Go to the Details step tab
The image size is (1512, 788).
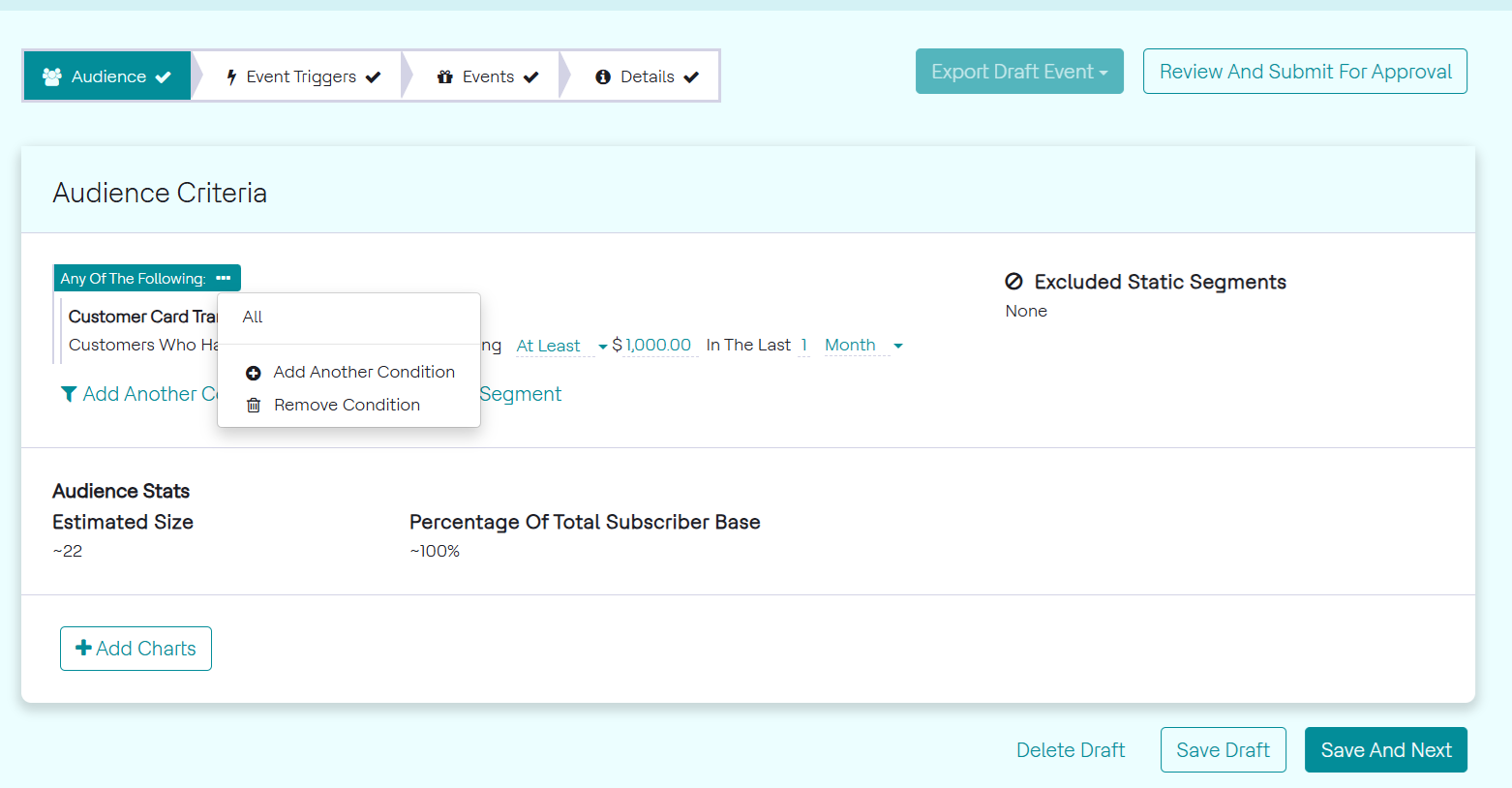647,76
